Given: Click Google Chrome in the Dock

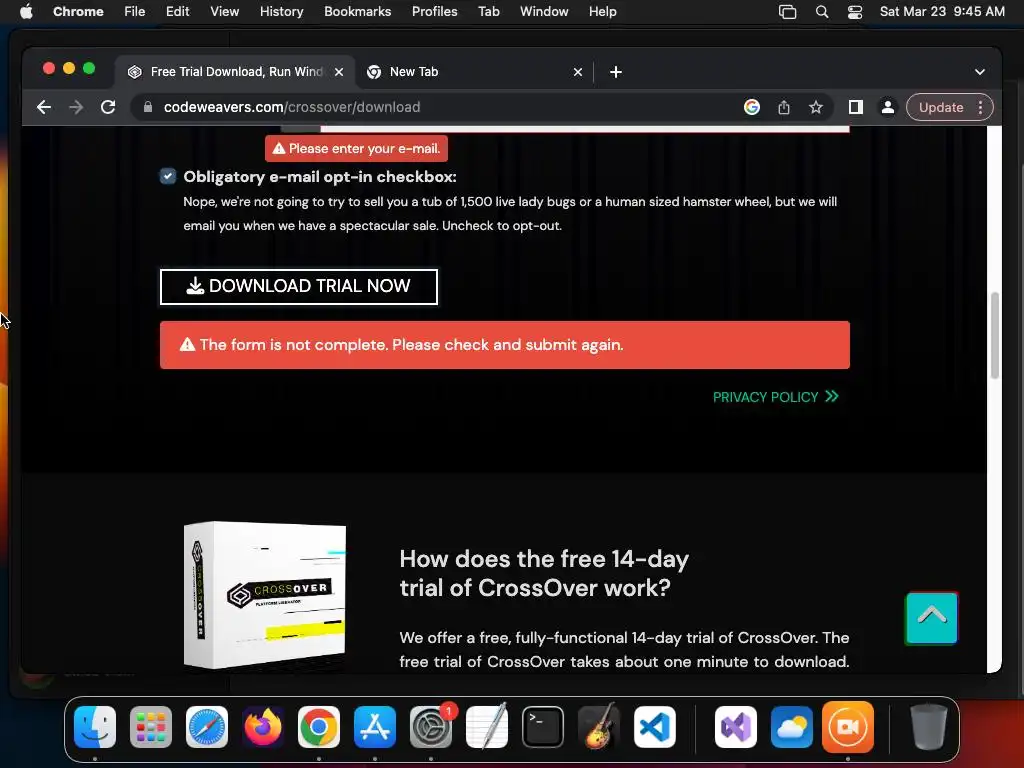Looking at the screenshot, I should click(319, 727).
